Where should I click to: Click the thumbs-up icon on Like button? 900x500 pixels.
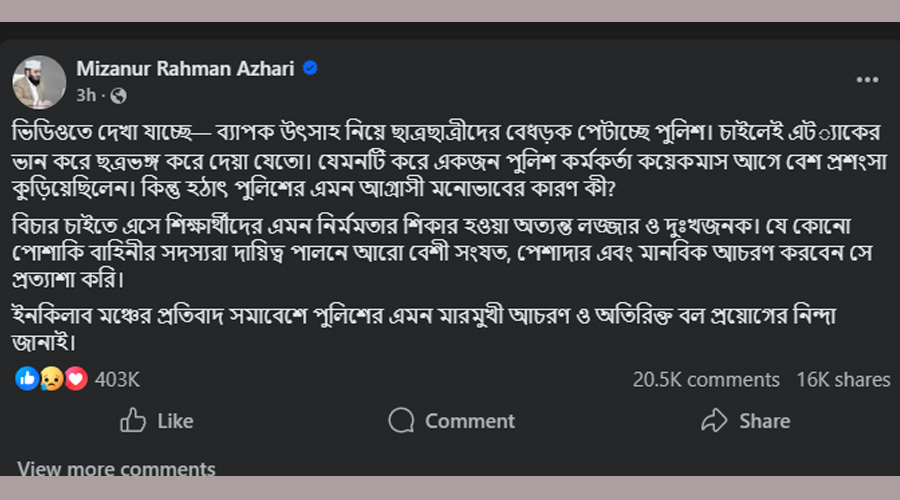coord(134,420)
